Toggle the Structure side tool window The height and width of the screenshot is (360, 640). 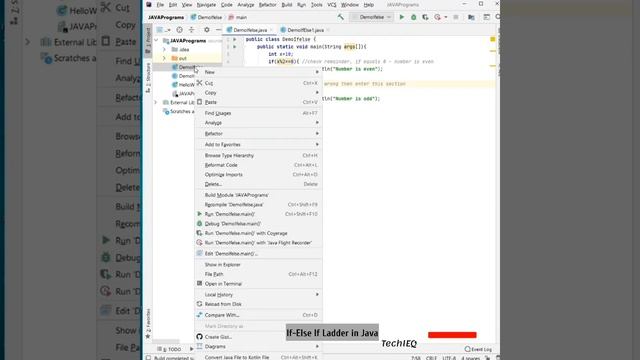click(x=148, y=78)
